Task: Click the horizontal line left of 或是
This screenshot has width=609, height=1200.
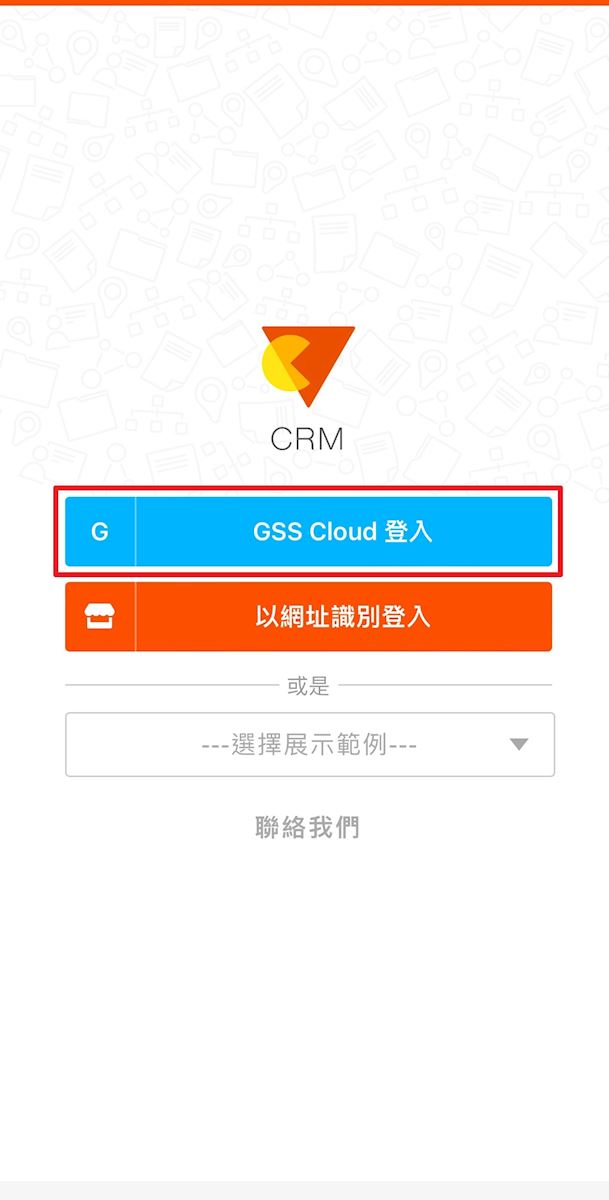Action: click(172, 685)
